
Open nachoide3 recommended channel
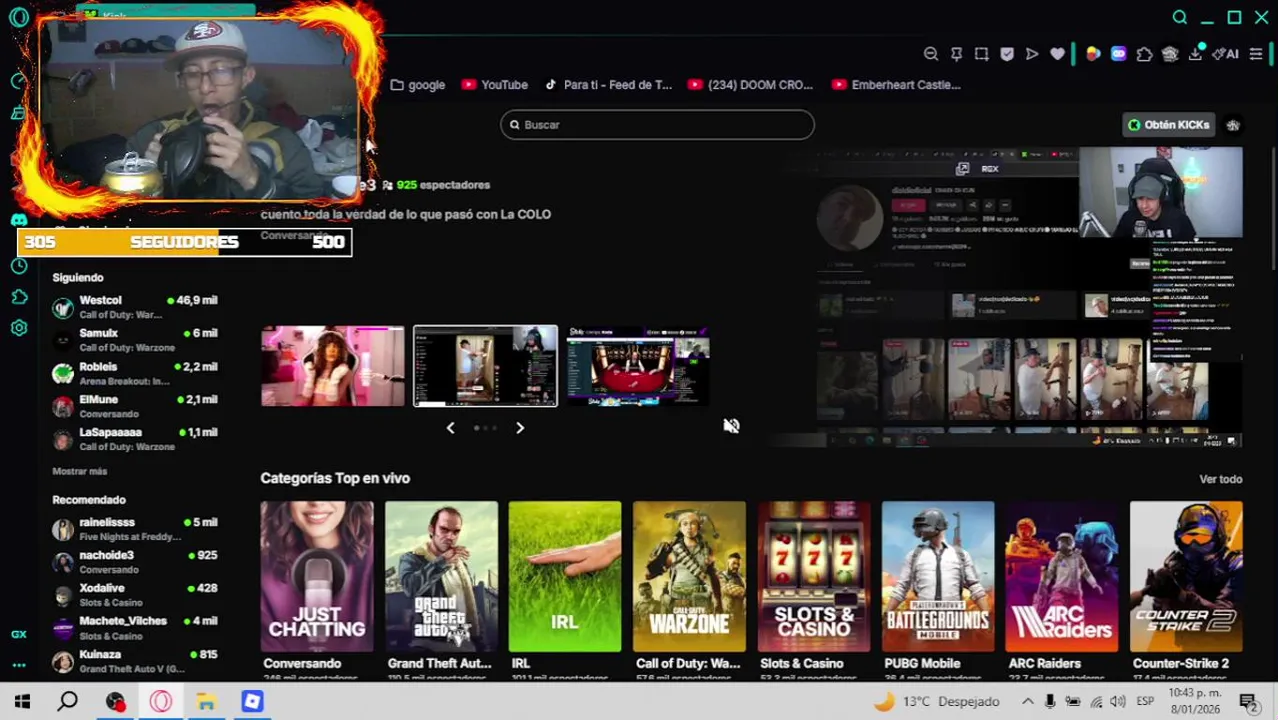[x=135, y=562]
